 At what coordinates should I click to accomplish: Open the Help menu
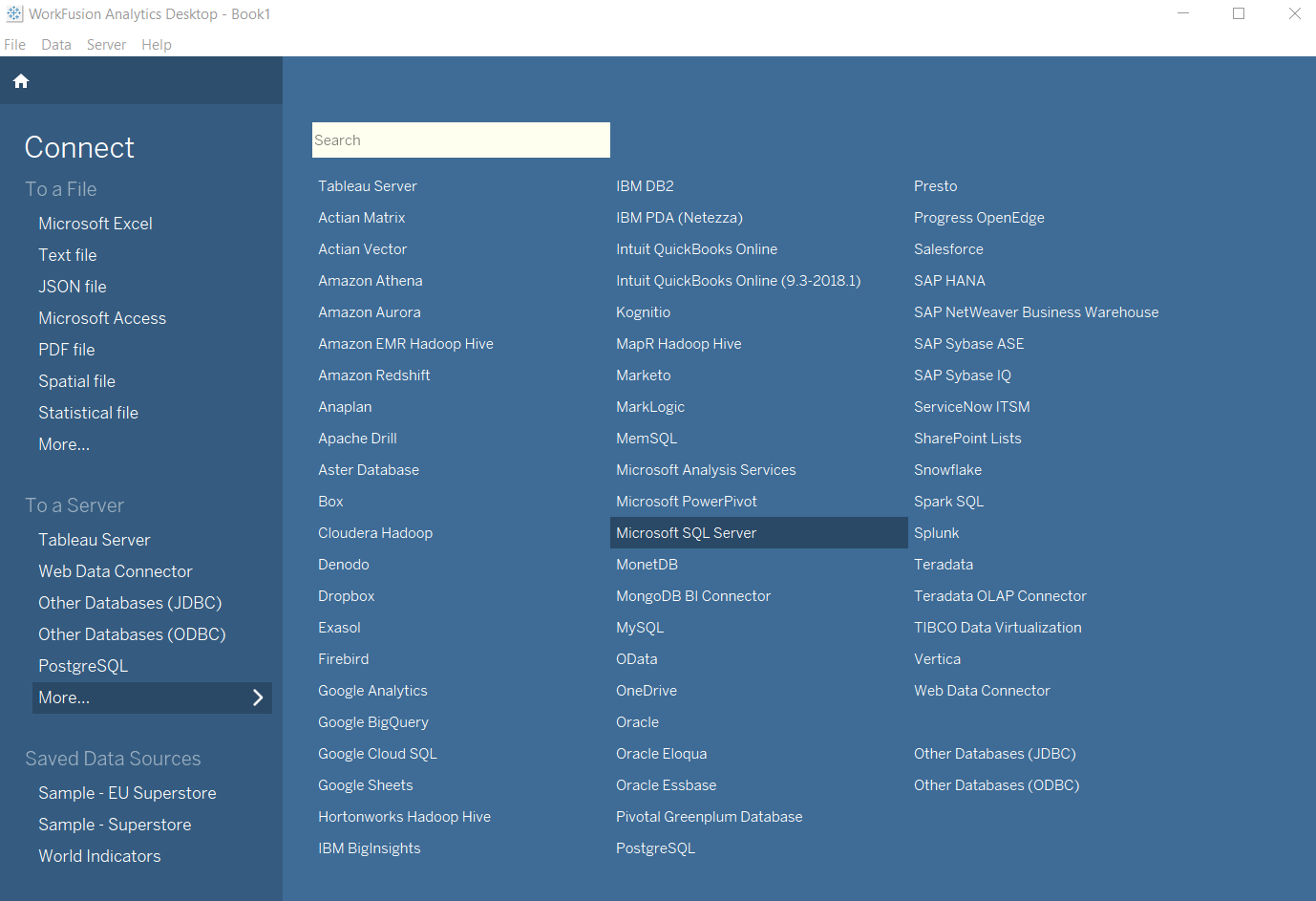157,45
